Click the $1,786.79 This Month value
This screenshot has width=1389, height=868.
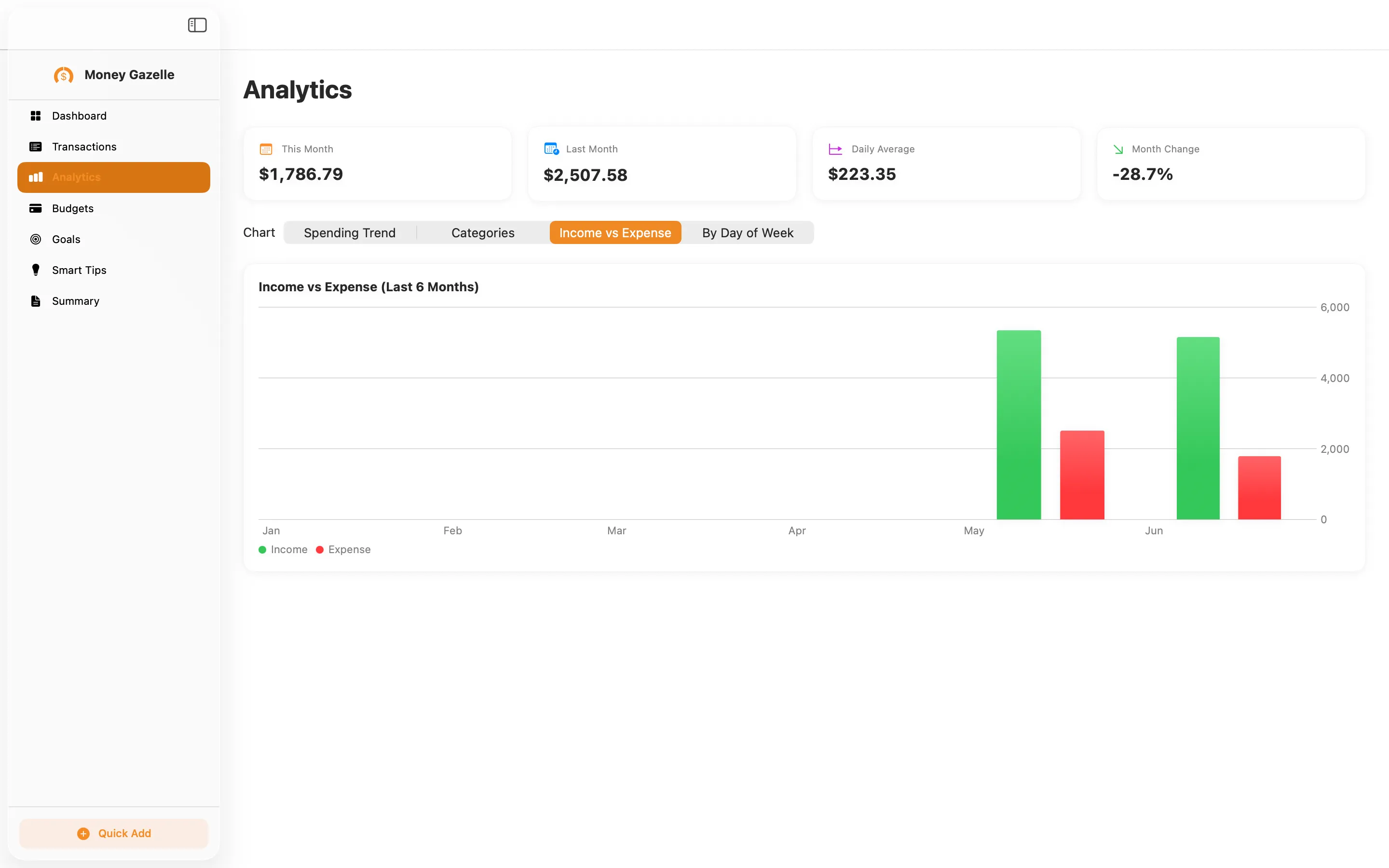pos(301,174)
